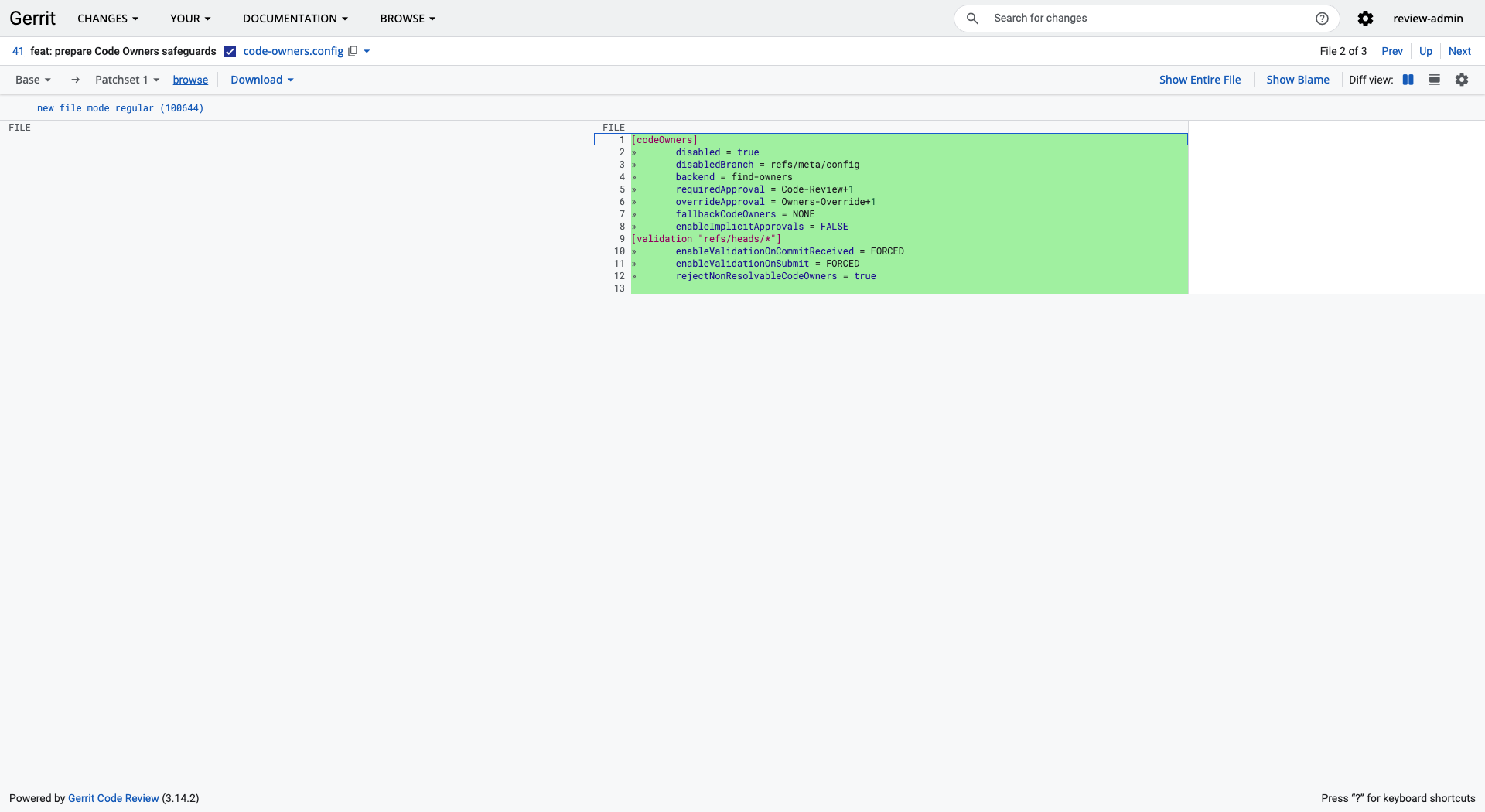Copy code-owners.config file path icon
1485x812 pixels.
coord(353,51)
